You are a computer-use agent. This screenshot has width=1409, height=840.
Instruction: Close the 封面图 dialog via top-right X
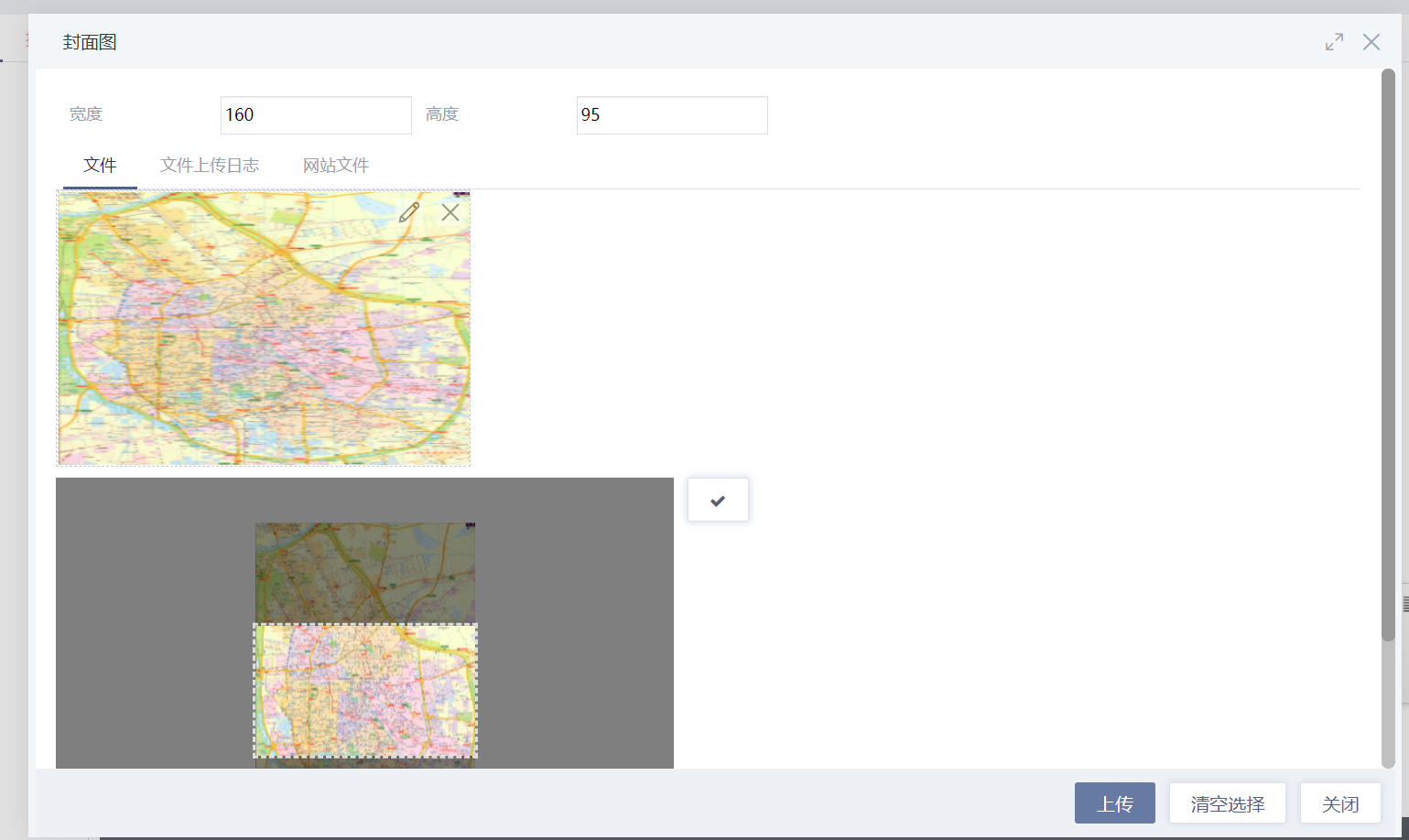point(1371,42)
